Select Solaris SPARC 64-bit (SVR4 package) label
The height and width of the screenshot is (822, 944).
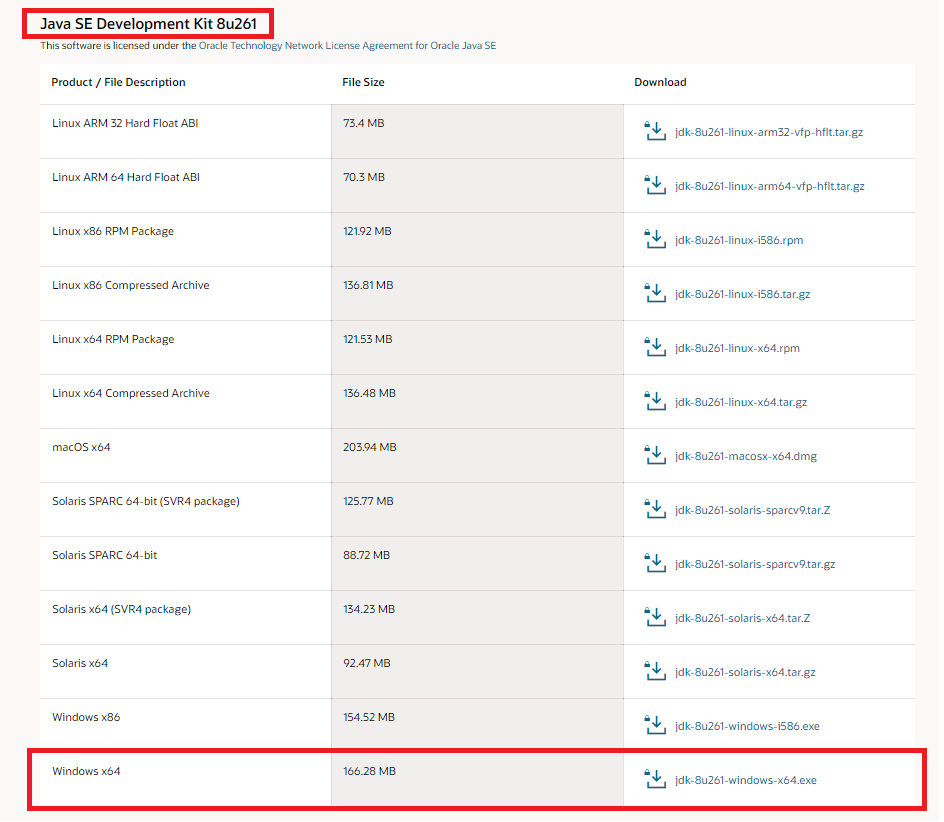(146, 502)
